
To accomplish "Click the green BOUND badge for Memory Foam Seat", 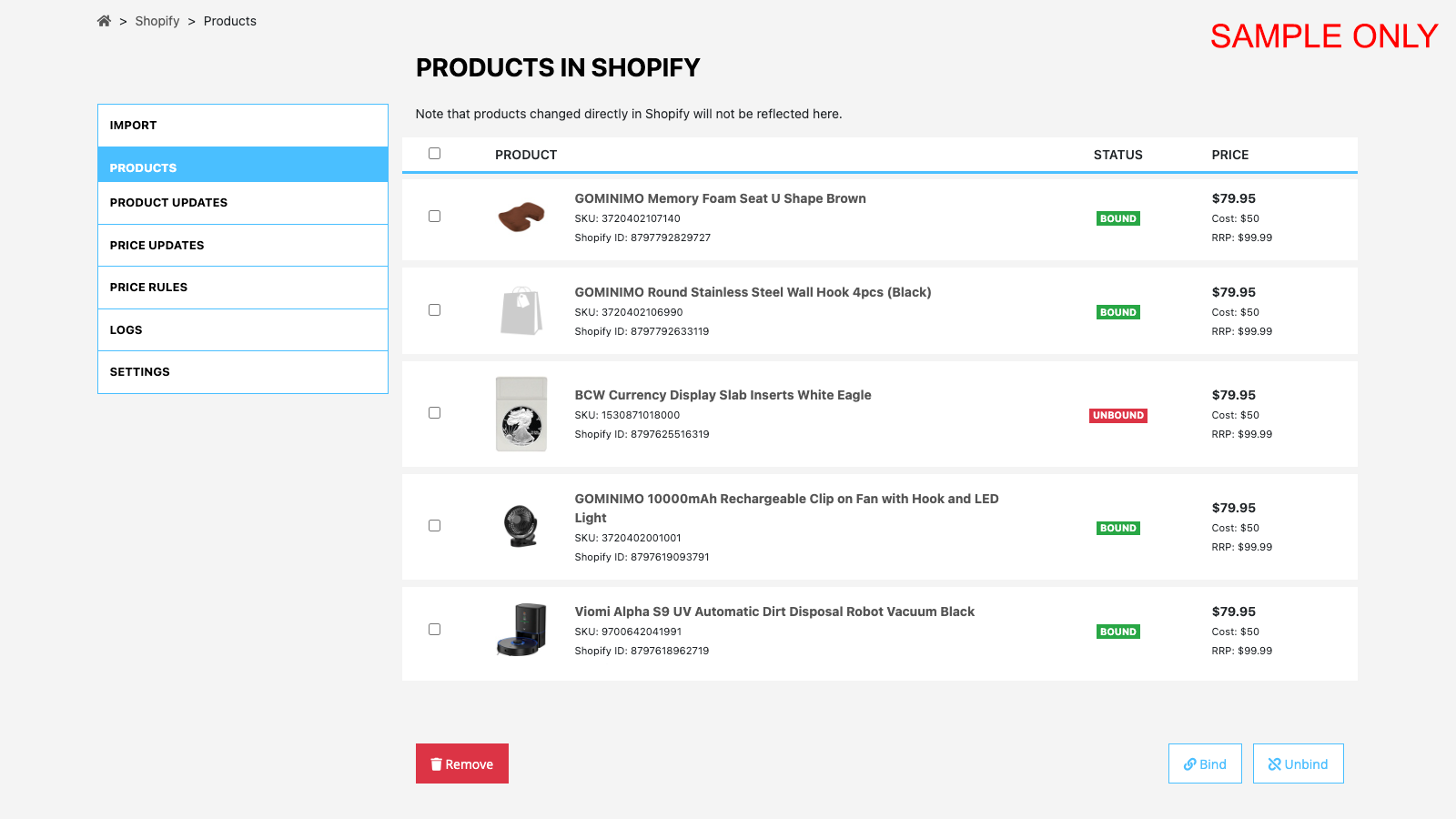I will tap(1117, 218).
